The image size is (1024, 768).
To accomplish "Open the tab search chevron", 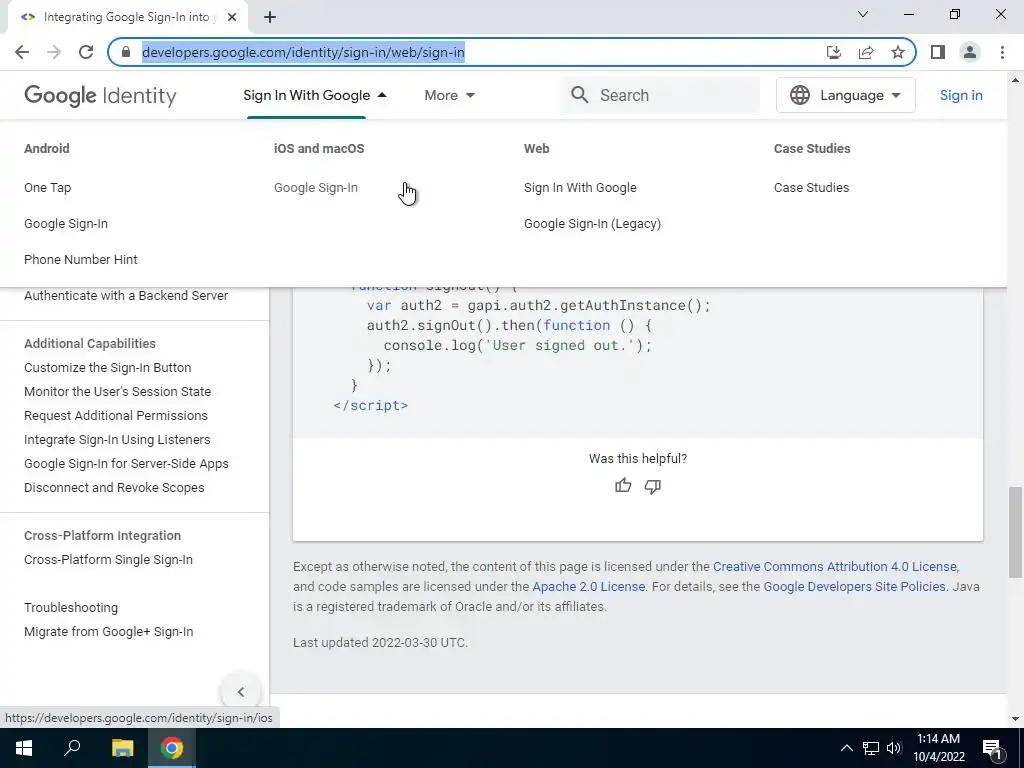I will point(863,14).
